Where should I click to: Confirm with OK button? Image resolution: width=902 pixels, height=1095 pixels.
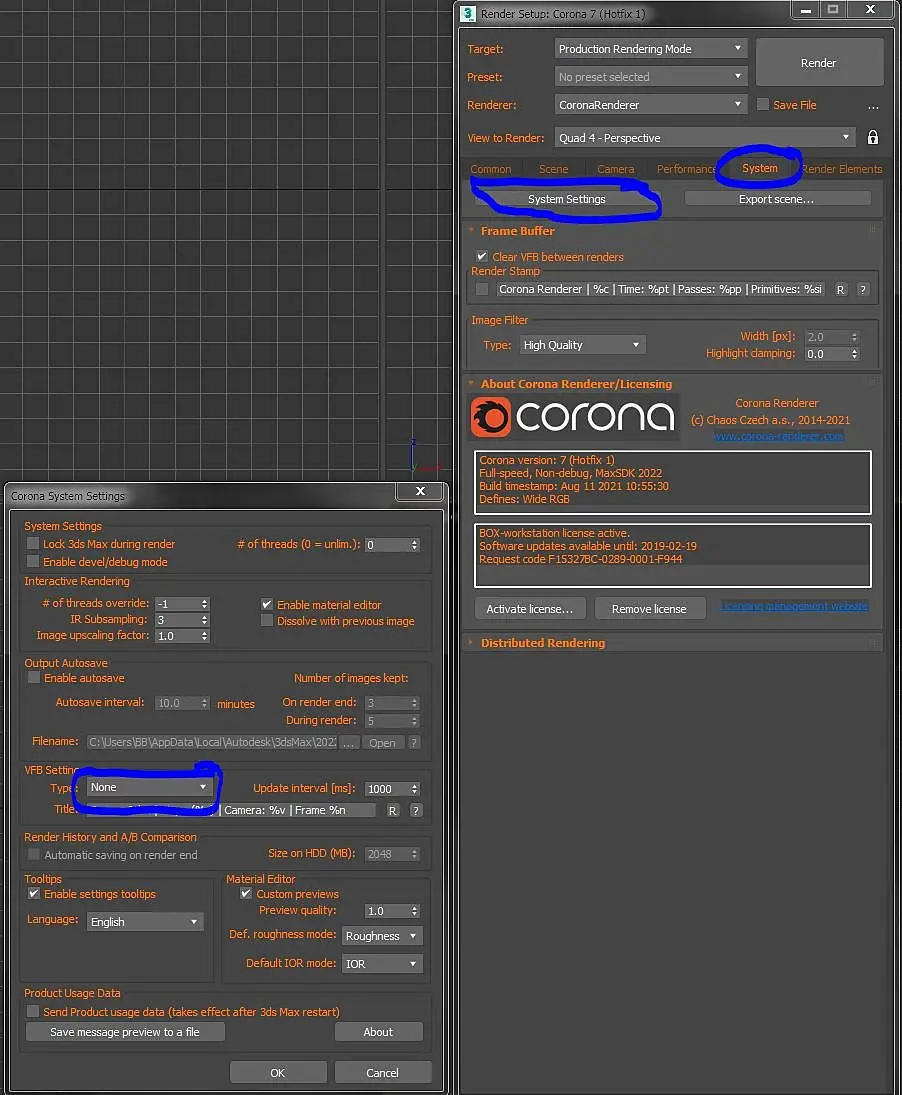pyautogui.click(x=278, y=1073)
